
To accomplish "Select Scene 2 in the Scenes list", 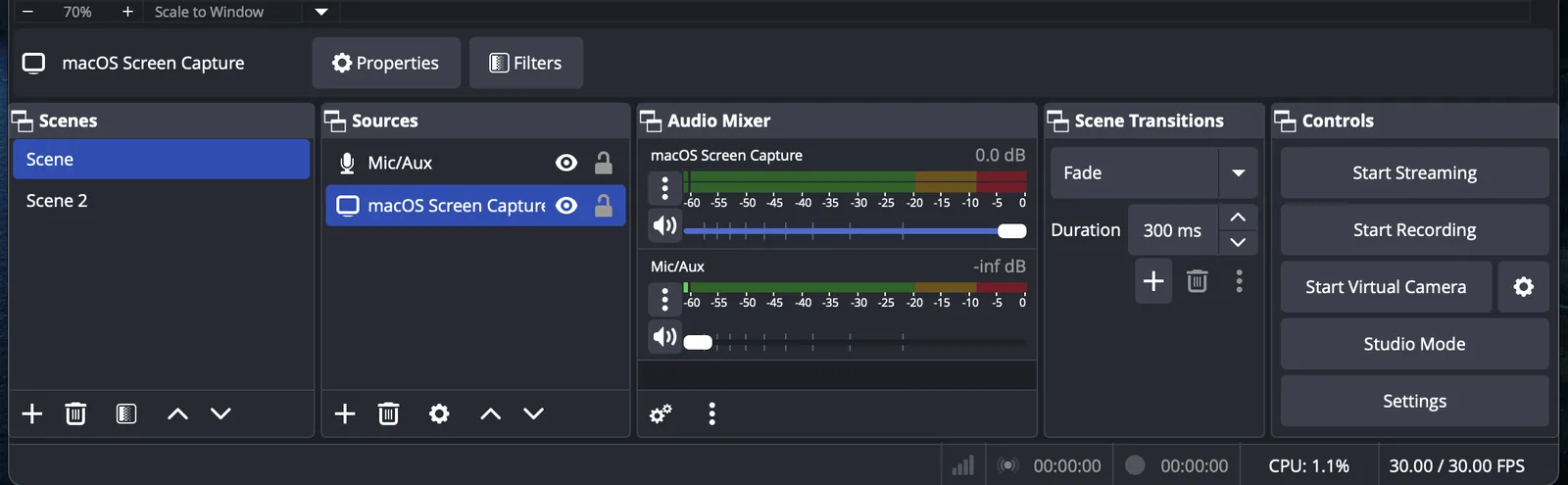I will [x=57, y=201].
